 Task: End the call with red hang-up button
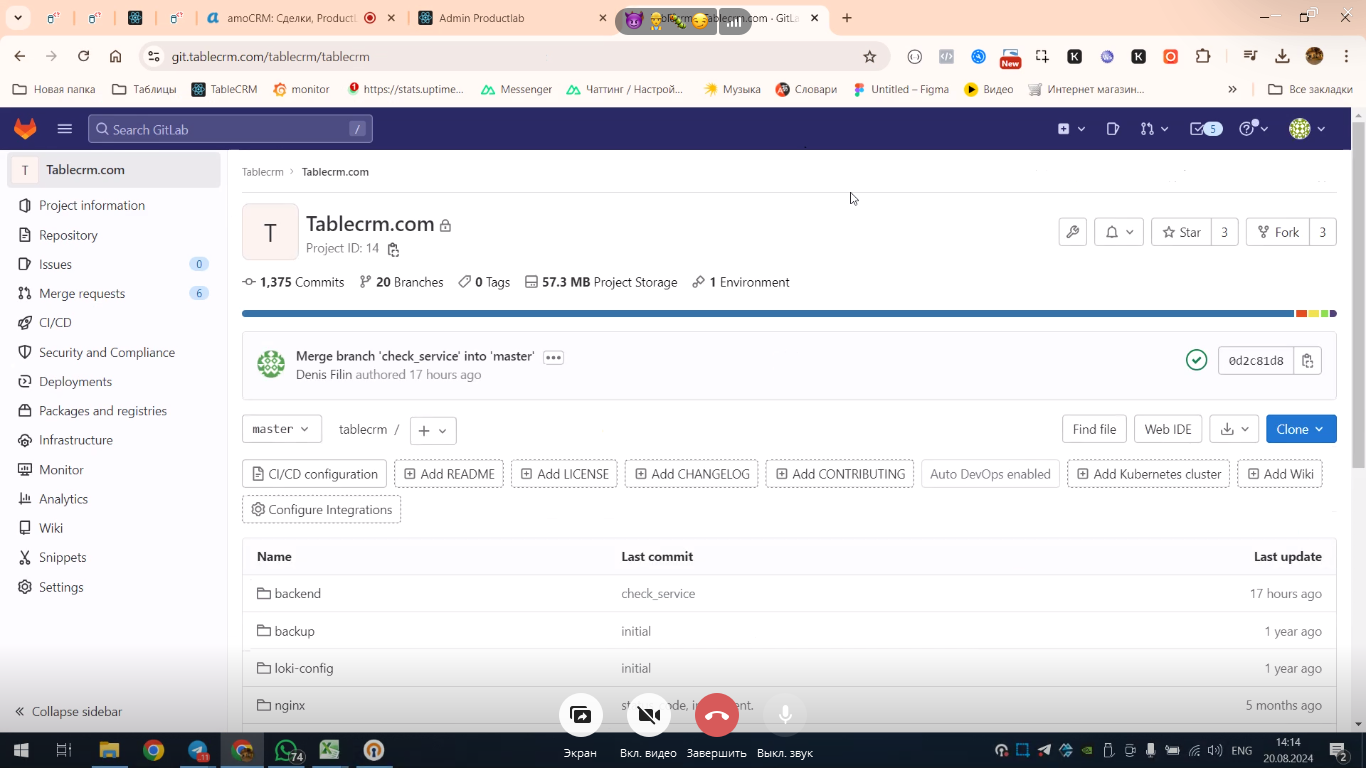[716, 715]
